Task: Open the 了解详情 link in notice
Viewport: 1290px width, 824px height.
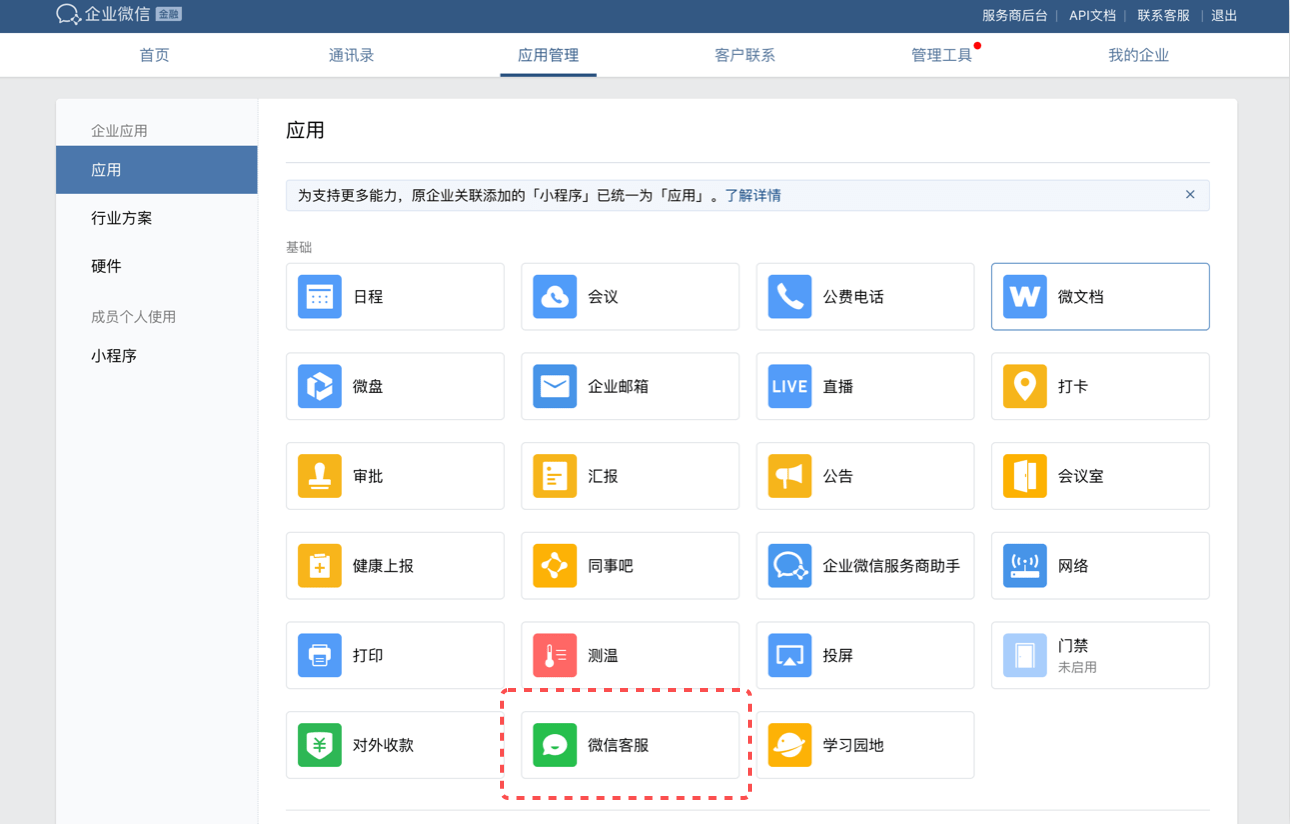Action: coord(753,195)
